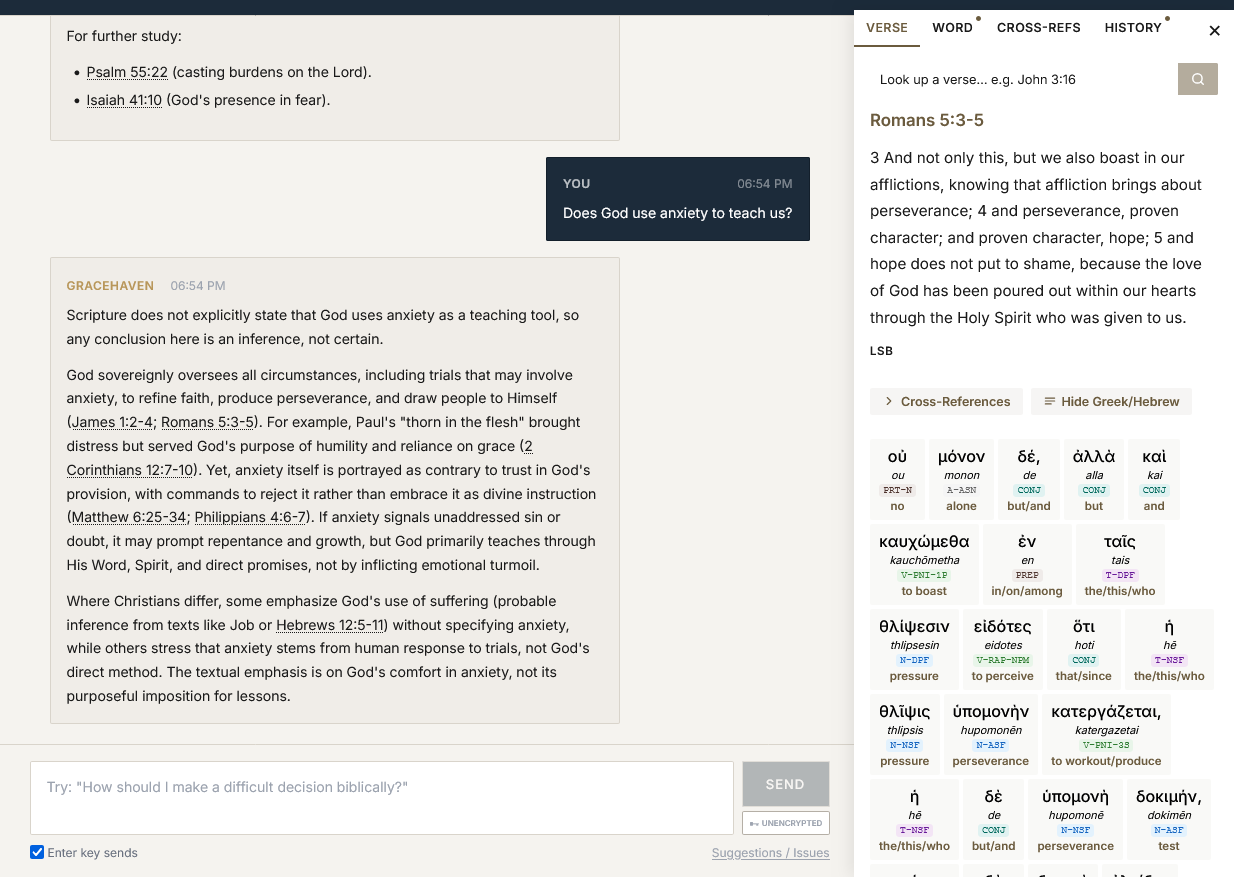Click the verse lookup input field
Screen dimensions: 1234x877
[x=1022, y=79]
